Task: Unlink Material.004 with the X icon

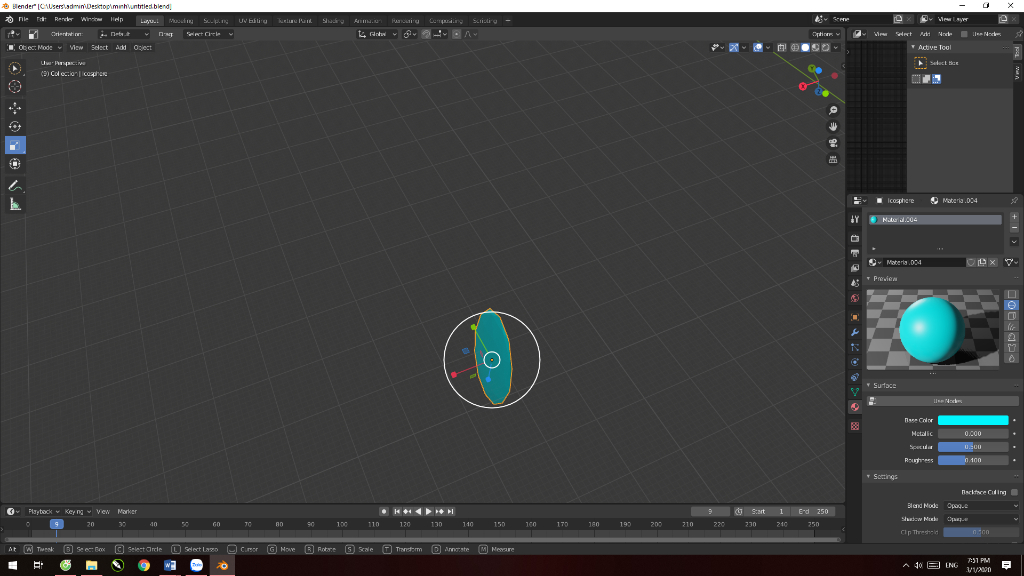Action: (993, 263)
